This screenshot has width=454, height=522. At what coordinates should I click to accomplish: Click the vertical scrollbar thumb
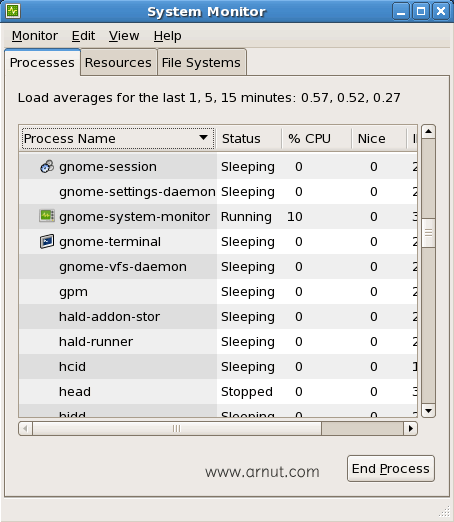(428, 233)
